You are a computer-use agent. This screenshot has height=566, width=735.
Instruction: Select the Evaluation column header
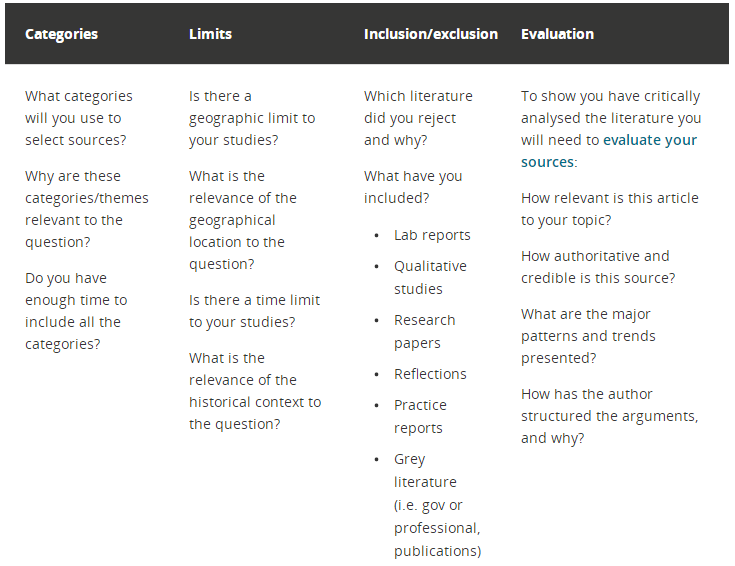click(557, 34)
